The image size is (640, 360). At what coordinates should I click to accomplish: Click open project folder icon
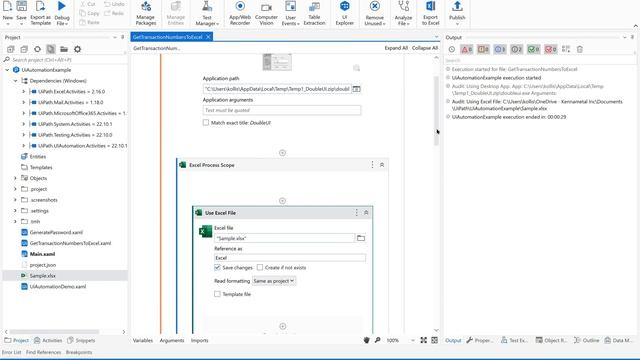pos(64,49)
